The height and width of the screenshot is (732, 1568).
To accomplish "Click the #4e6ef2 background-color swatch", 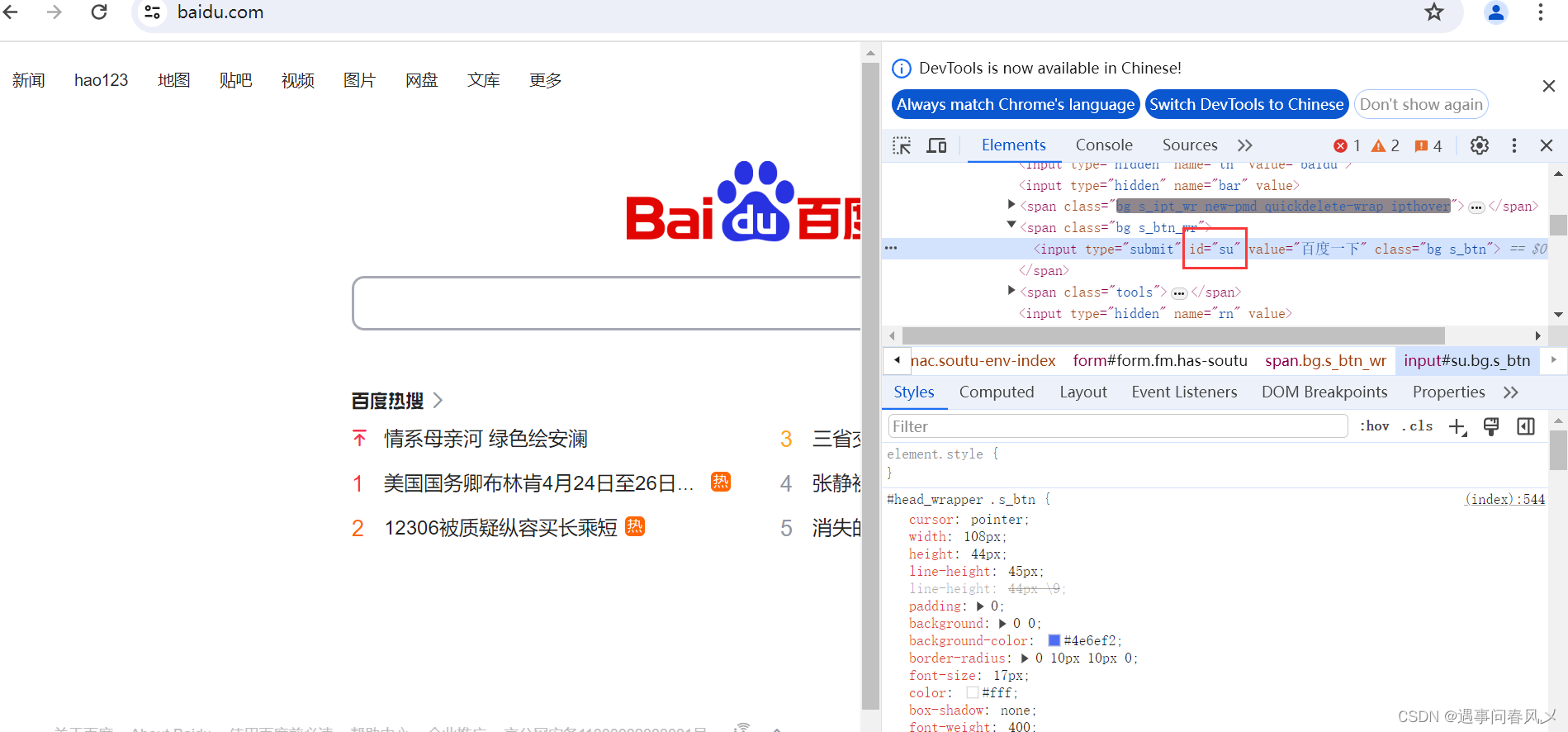I will pyautogui.click(x=1054, y=640).
